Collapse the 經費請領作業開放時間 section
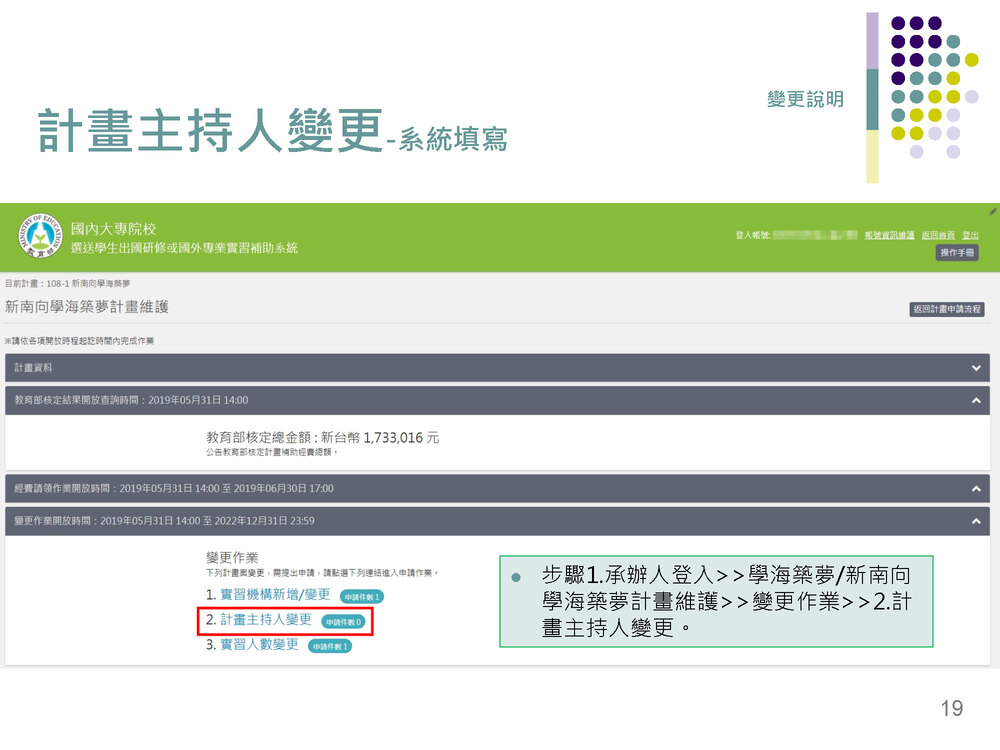This screenshot has height=750, width=1000. pos(976,489)
